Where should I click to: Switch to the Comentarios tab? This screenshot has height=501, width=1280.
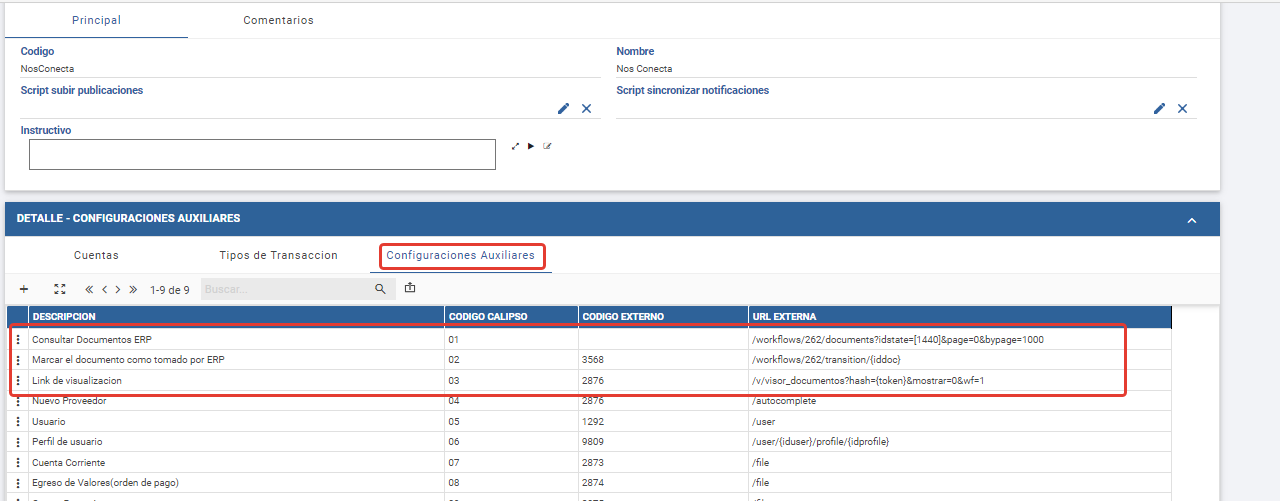[278, 20]
